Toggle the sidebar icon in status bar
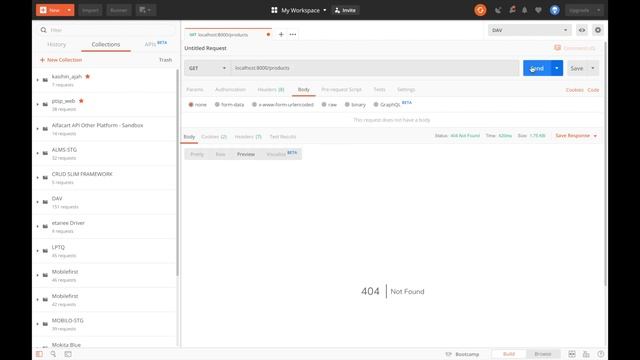Screen dimensions: 640x360 [x=39, y=354]
